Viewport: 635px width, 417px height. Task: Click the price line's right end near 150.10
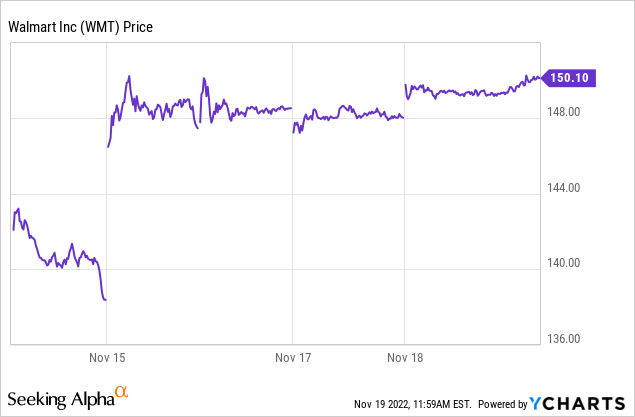[x=541, y=77]
